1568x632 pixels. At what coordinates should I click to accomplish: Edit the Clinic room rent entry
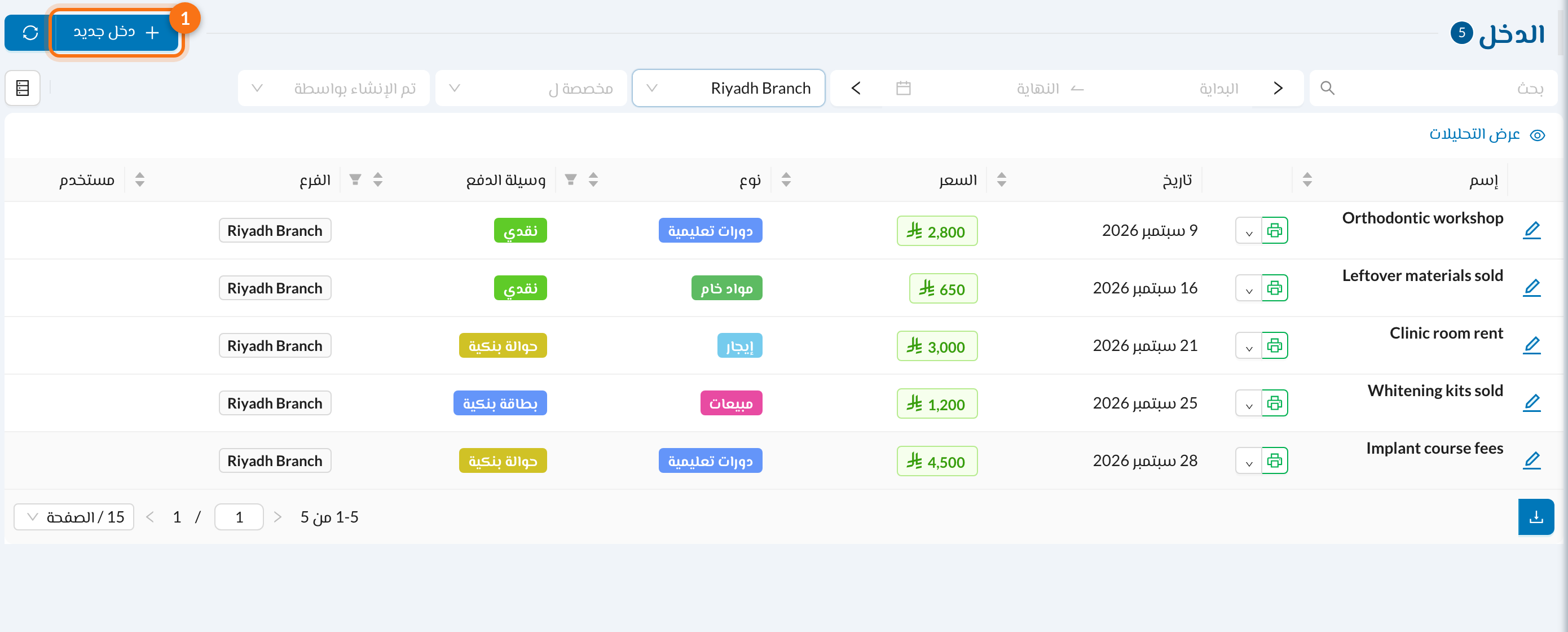(x=1531, y=345)
